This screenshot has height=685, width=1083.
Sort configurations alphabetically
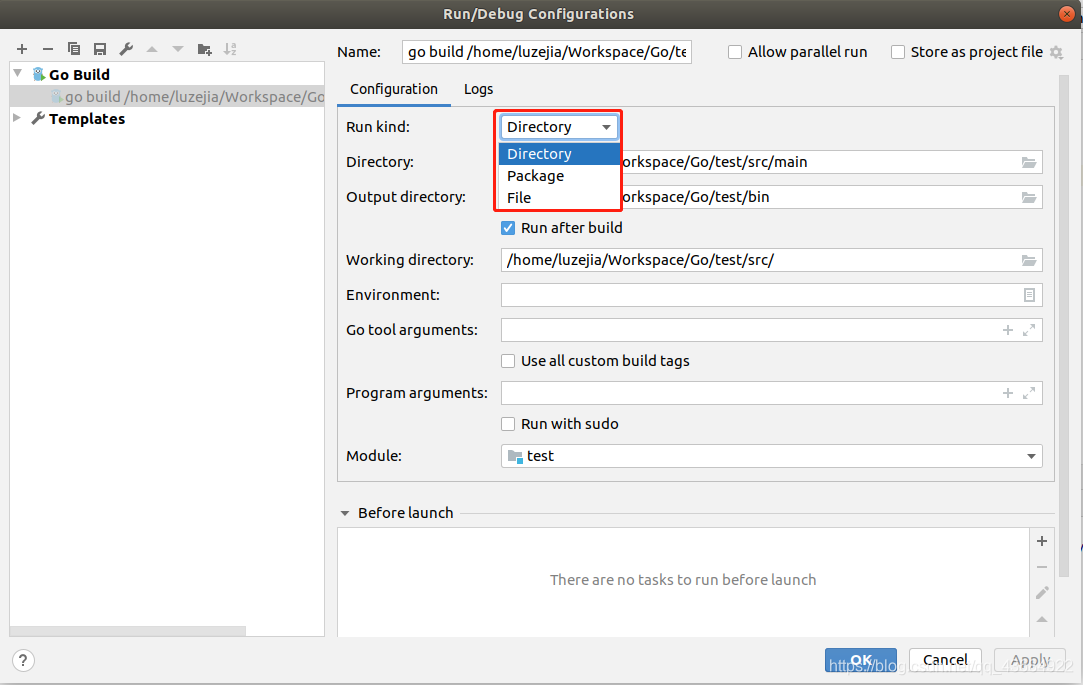pos(230,49)
